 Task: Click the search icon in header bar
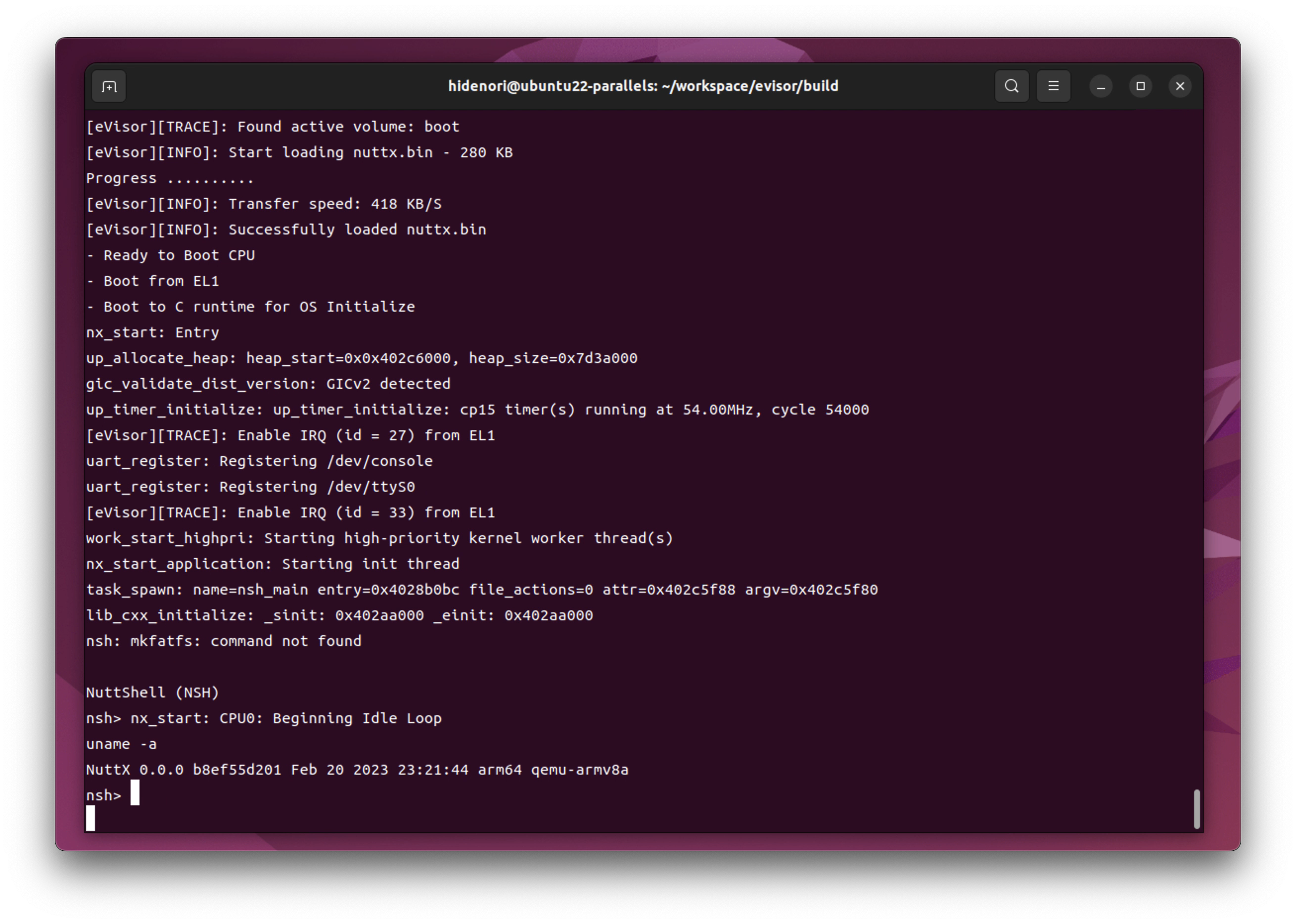click(1012, 86)
